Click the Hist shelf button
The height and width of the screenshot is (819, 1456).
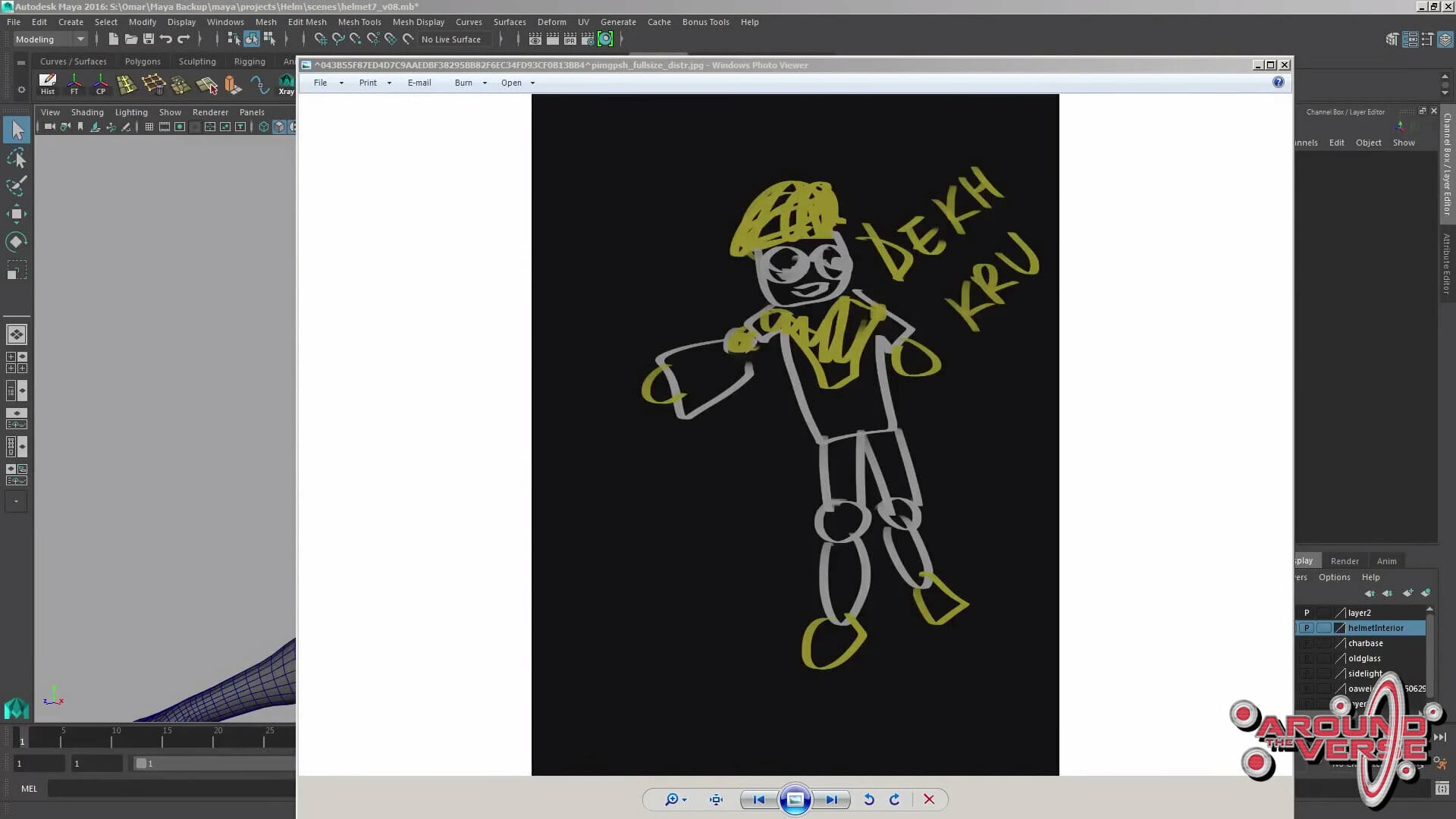(48, 83)
